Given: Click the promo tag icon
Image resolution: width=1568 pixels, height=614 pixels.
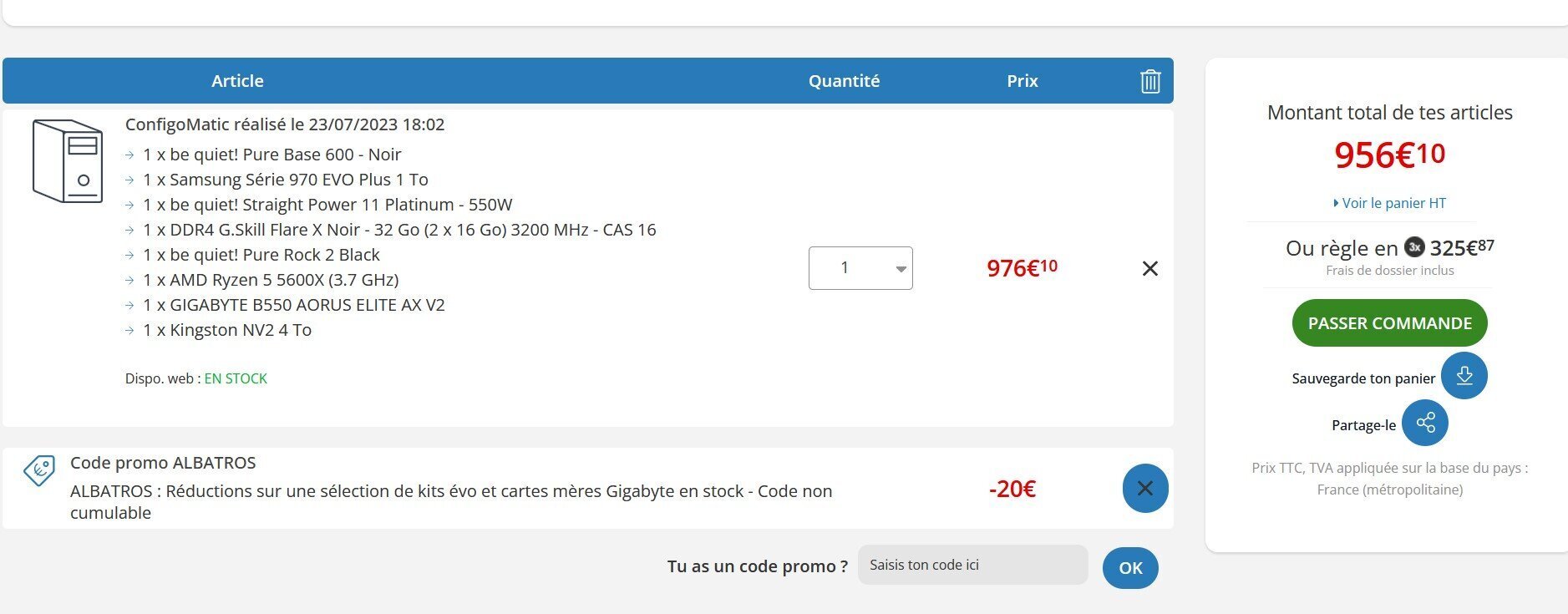Looking at the screenshot, I should [x=39, y=470].
